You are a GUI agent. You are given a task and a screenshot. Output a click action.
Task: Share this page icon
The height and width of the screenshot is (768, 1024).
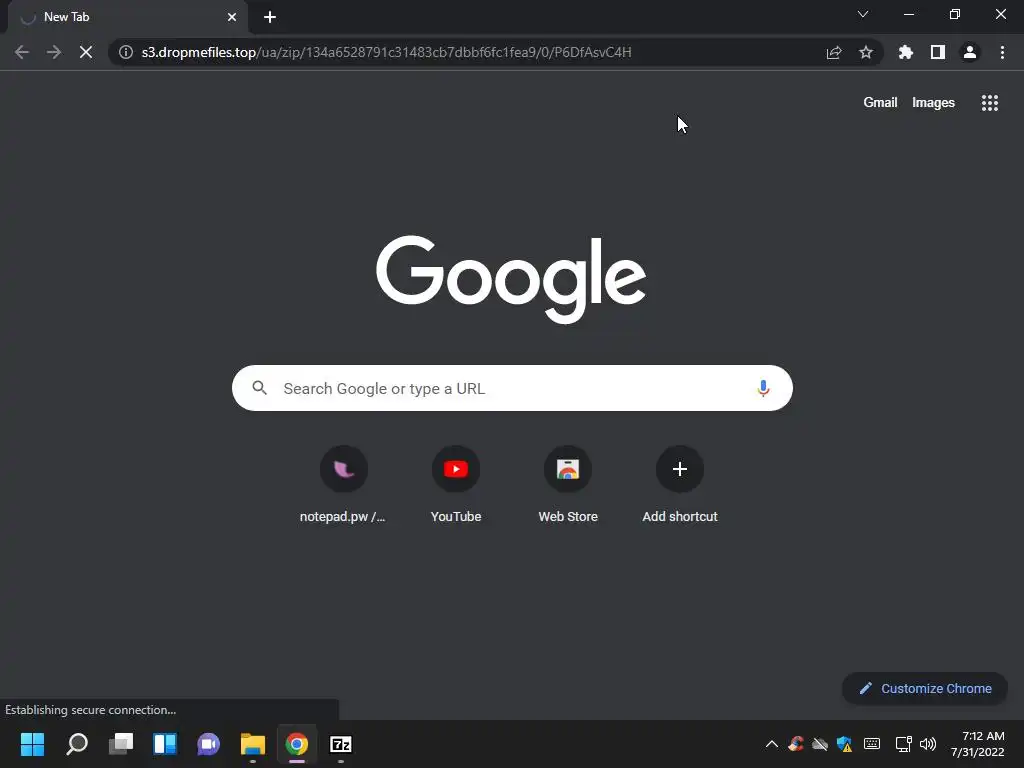pos(834,52)
